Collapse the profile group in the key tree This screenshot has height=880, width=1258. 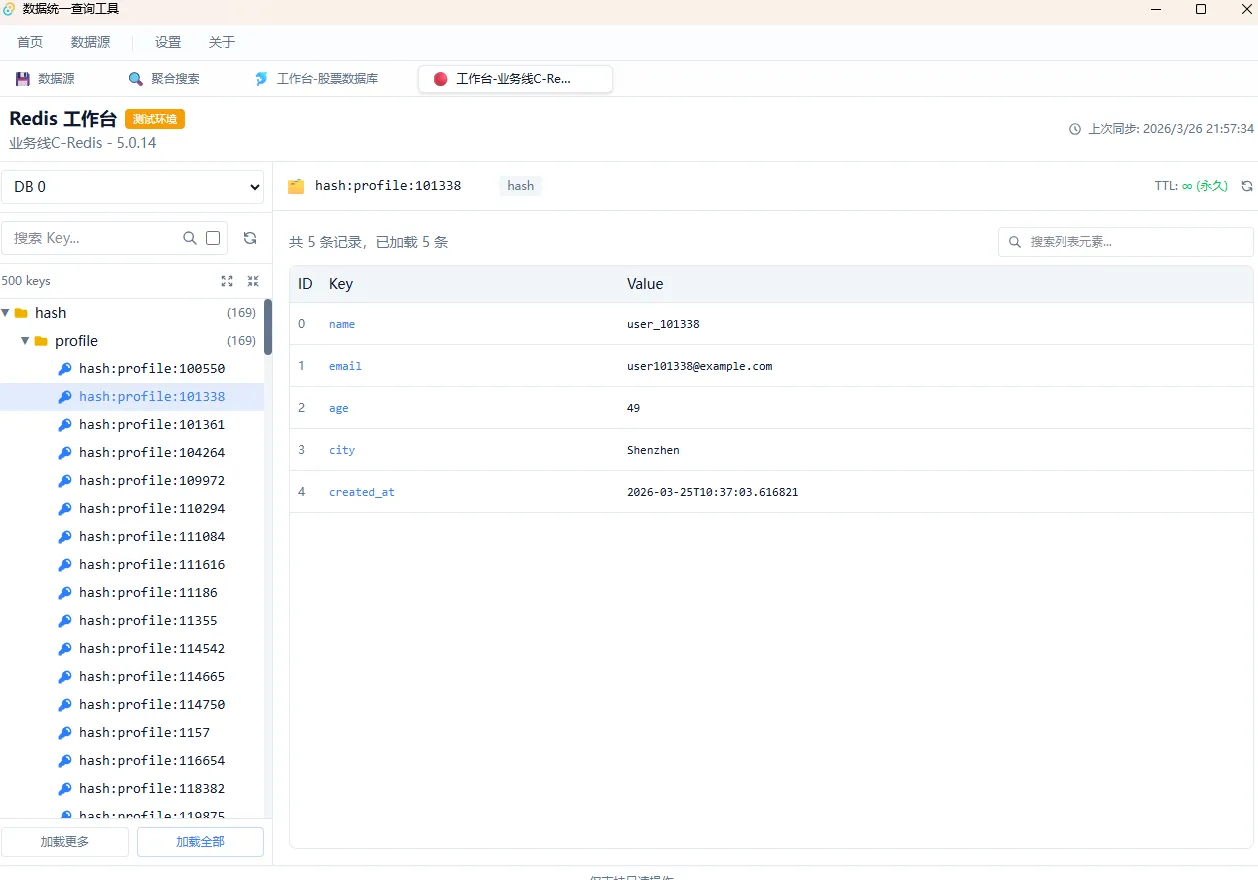click(x=24, y=340)
